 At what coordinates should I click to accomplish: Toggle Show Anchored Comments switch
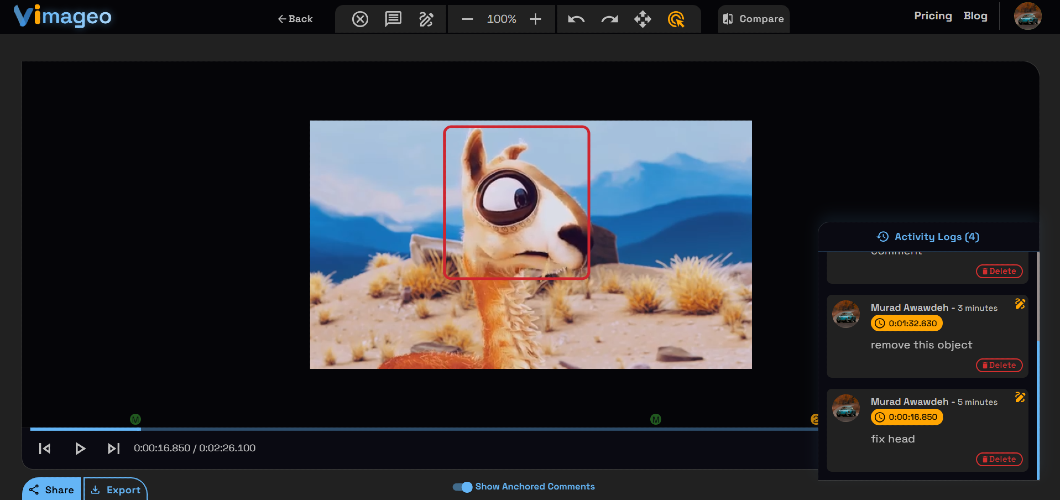tap(462, 486)
